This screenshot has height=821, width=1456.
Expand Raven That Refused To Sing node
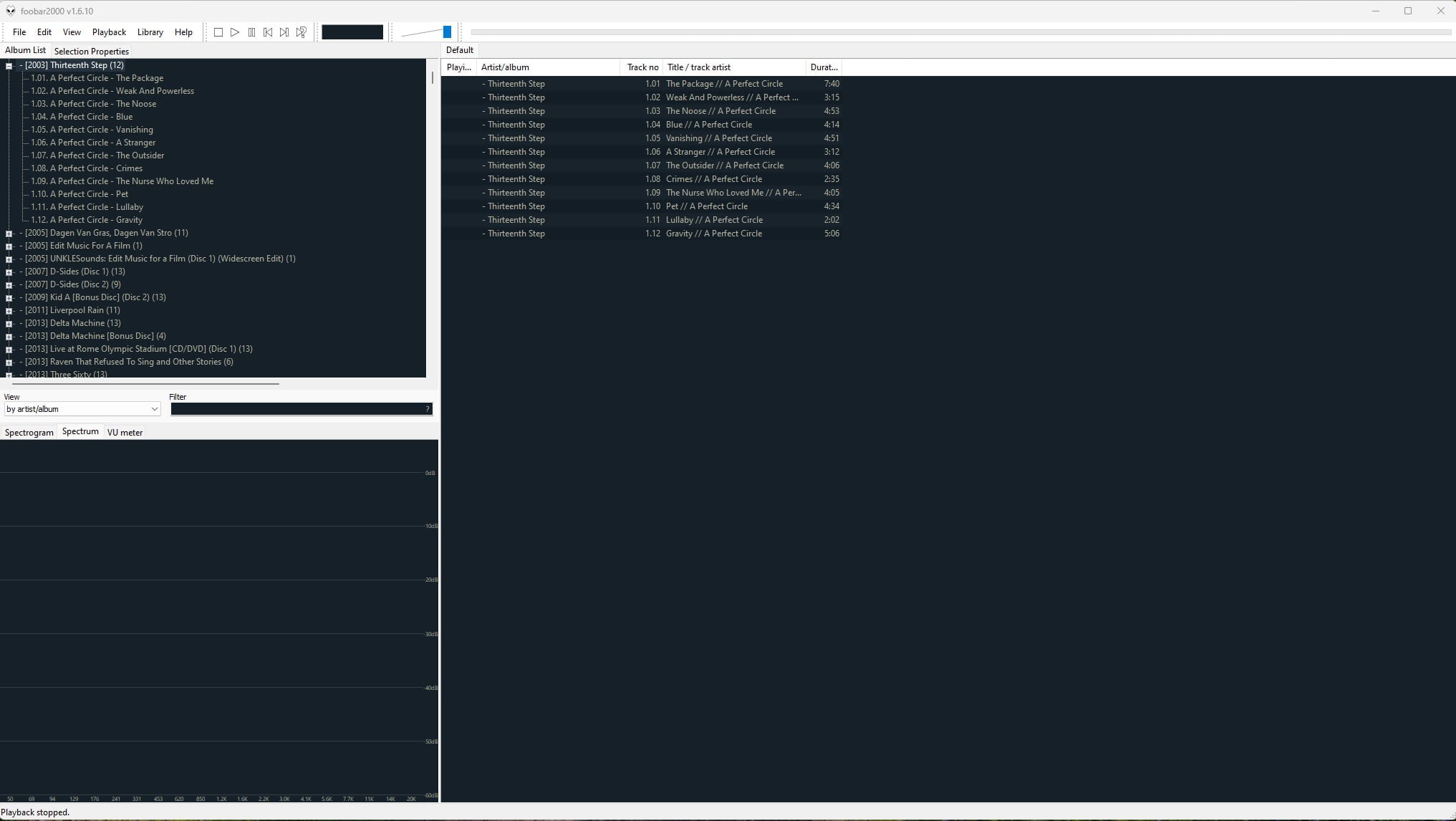tap(9, 363)
